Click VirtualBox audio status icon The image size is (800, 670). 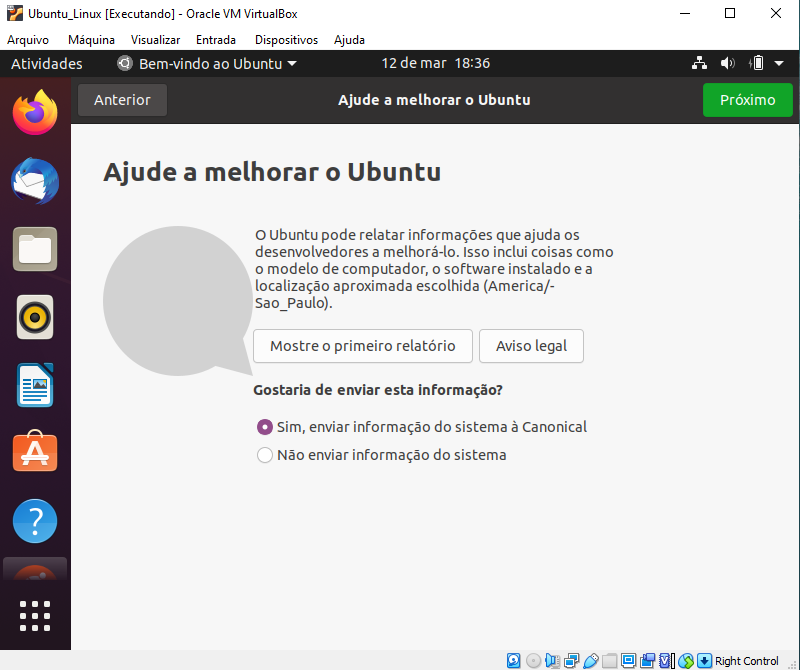(552, 661)
